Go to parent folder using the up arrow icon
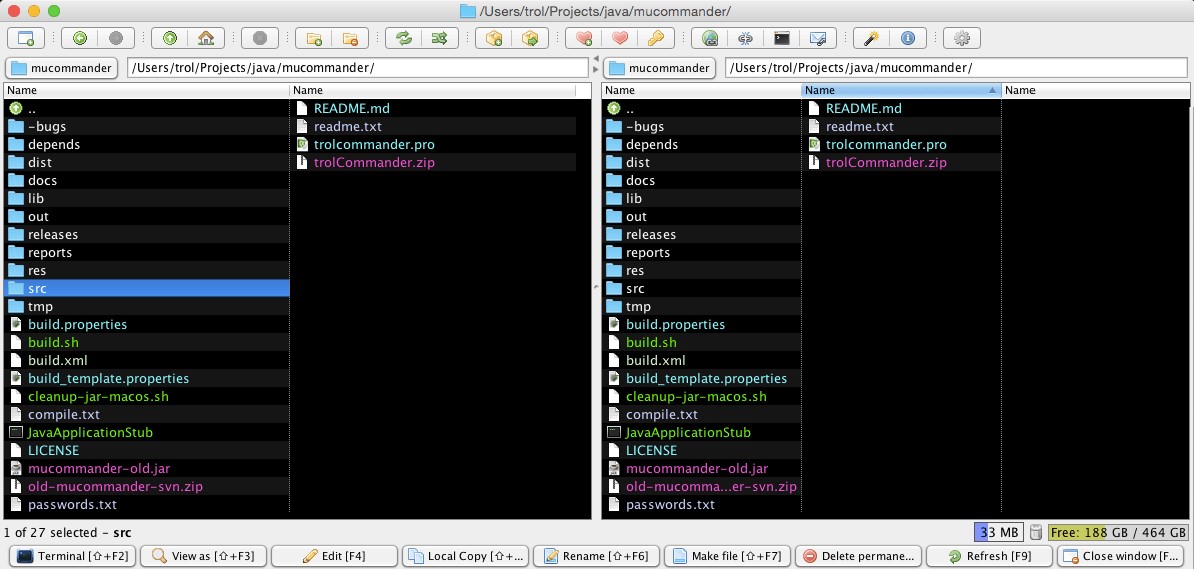The image size is (1194, 569). (170, 38)
